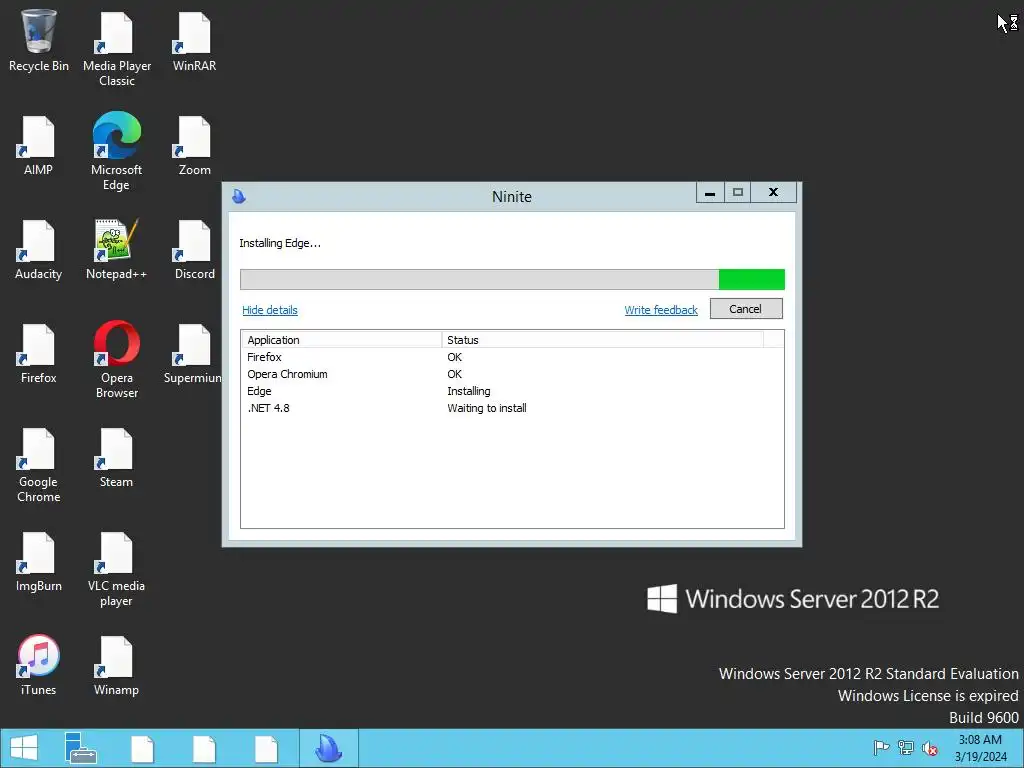Click the Application column header
Screen dimensions: 1024x768
click(342, 340)
